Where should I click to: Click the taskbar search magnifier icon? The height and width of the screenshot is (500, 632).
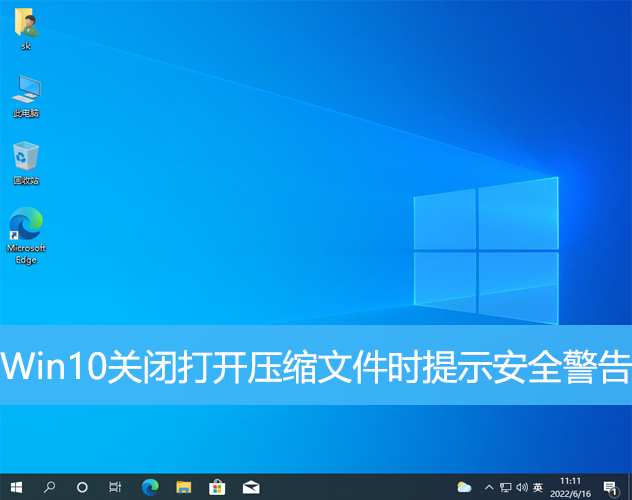[x=49, y=487]
